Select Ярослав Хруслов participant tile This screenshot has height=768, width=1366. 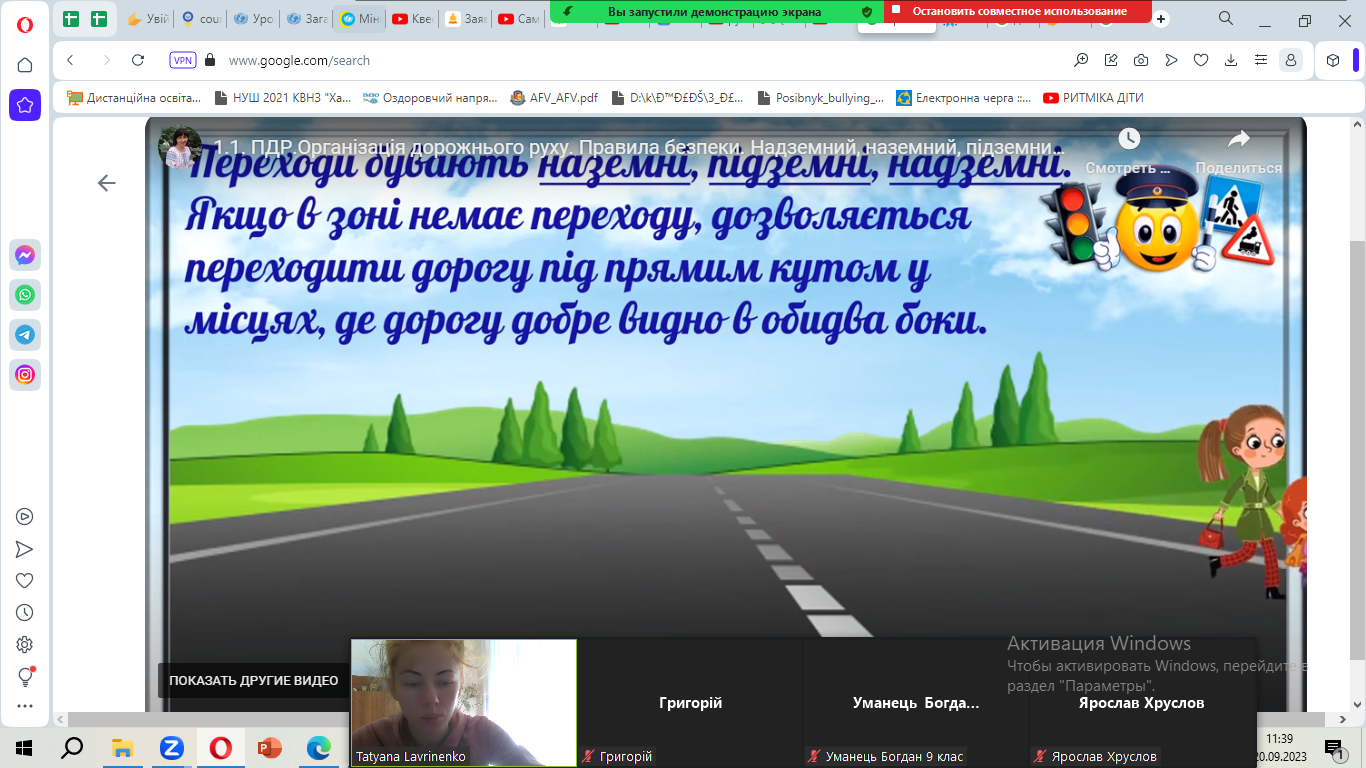tap(1141, 703)
